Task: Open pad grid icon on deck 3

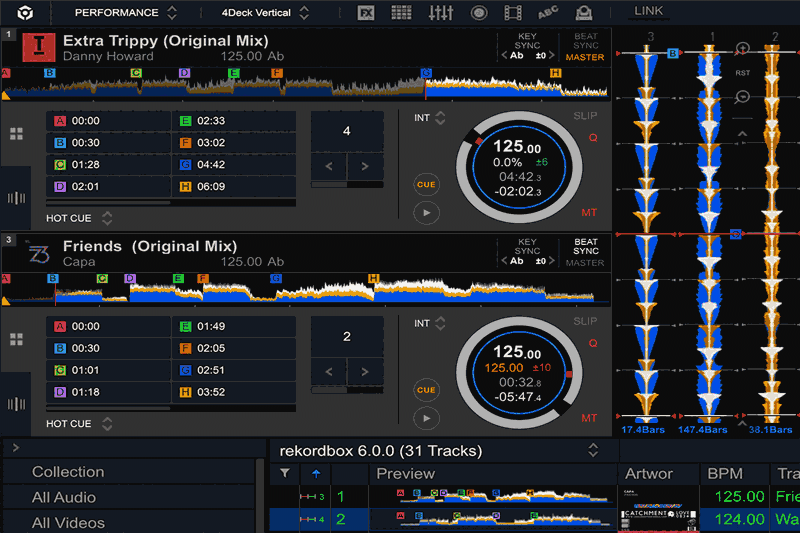Action: coord(16,339)
